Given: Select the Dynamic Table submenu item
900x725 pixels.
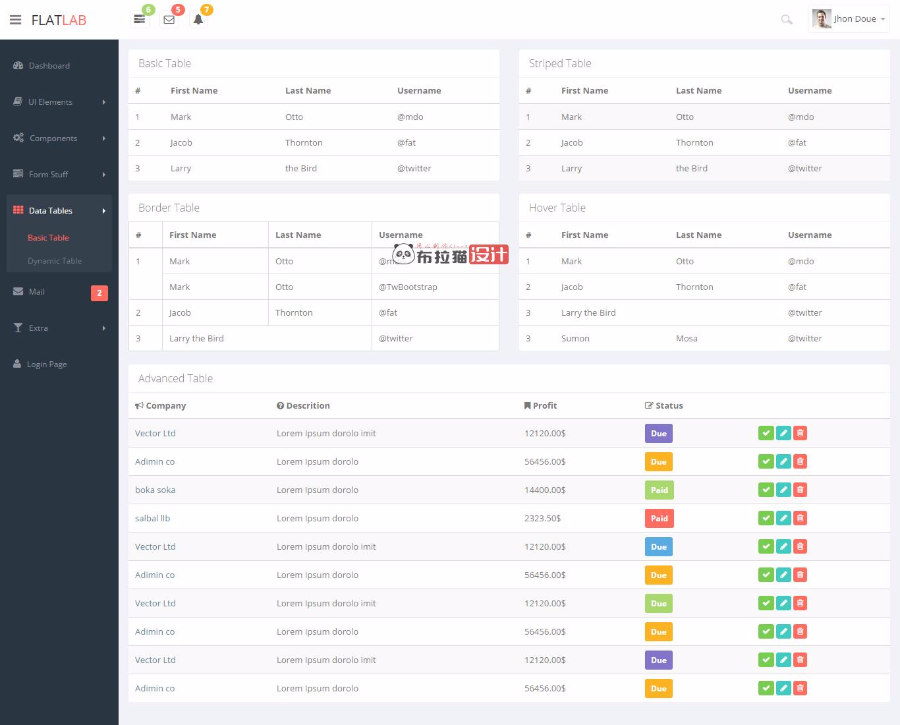Looking at the screenshot, I should pos(55,261).
